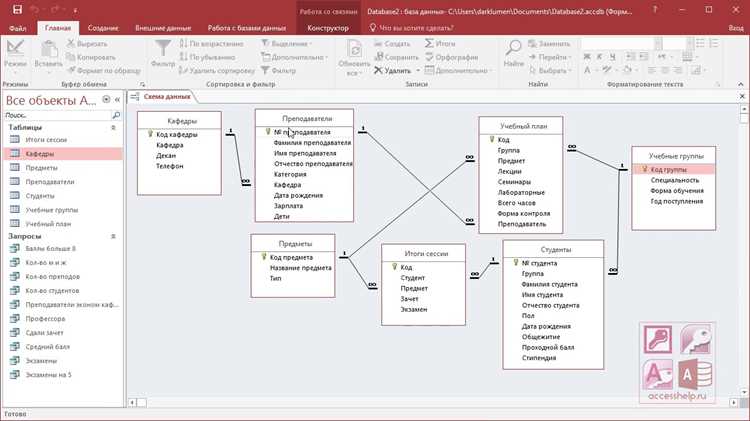Open the File (Файл) tab
750x421 pixels.
18,28
